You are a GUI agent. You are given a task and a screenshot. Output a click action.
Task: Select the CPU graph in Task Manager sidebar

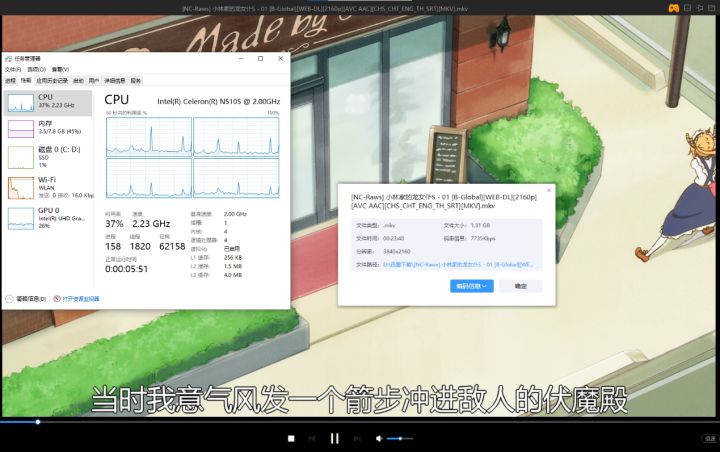[48, 103]
